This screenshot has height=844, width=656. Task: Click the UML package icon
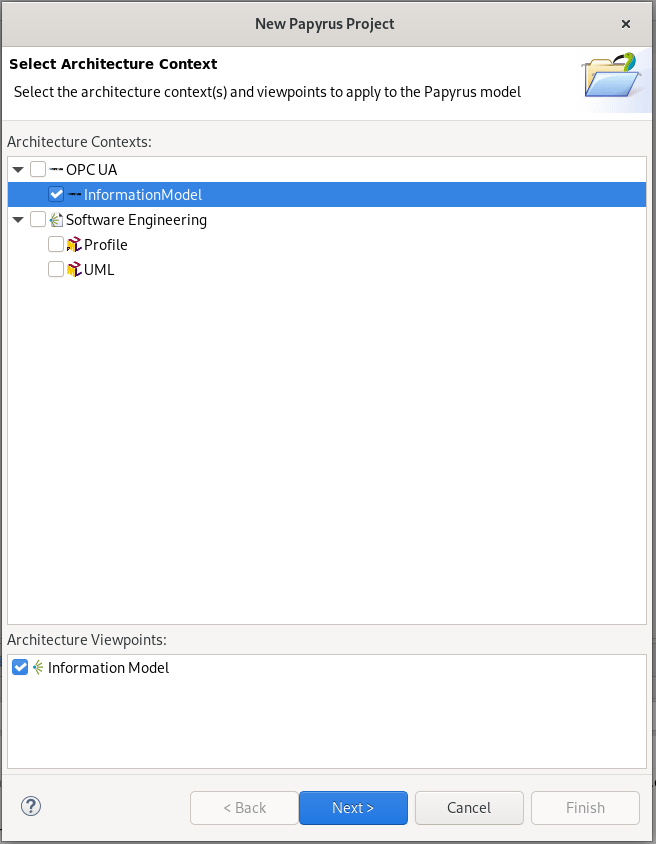(x=74, y=270)
